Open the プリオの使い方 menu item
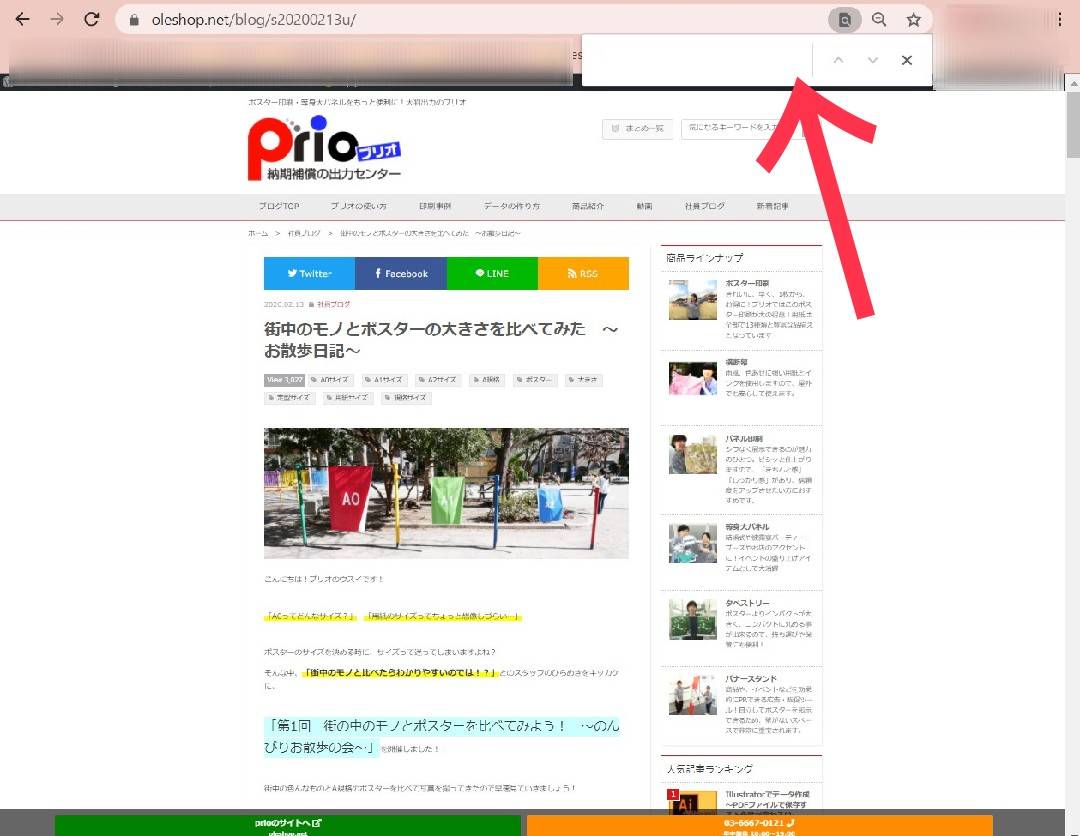The image size is (1080, 836). (359, 206)
